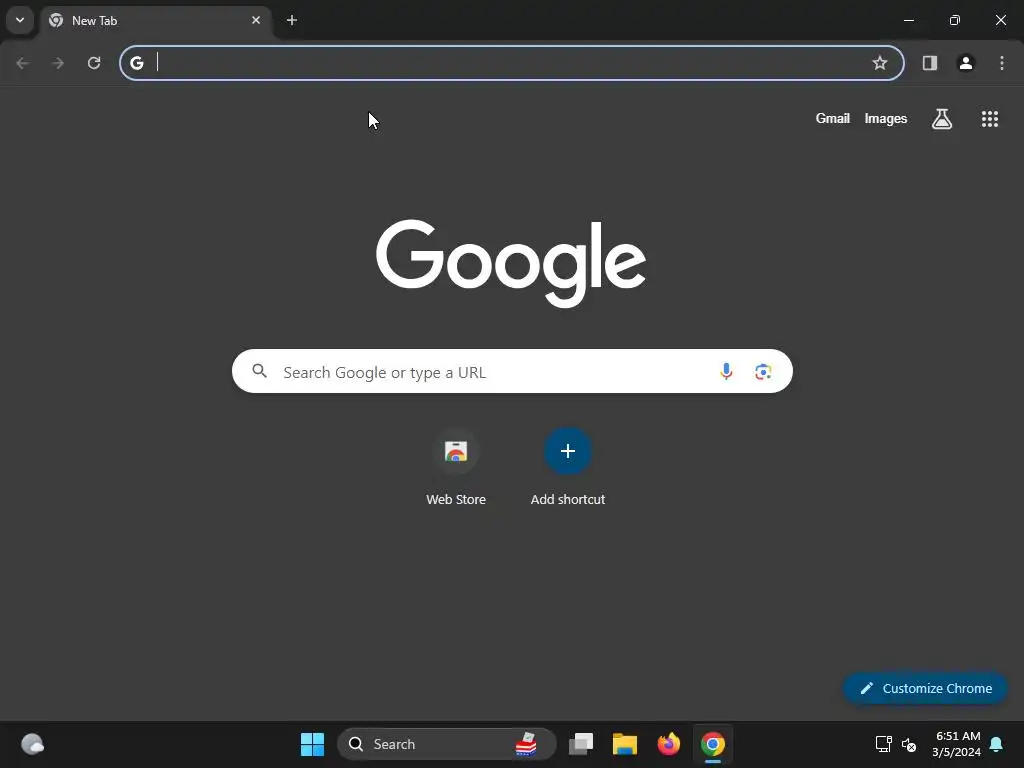Click the Google G icon in address bar
This screenshot has width=1024, height=768.
[136, 63]
